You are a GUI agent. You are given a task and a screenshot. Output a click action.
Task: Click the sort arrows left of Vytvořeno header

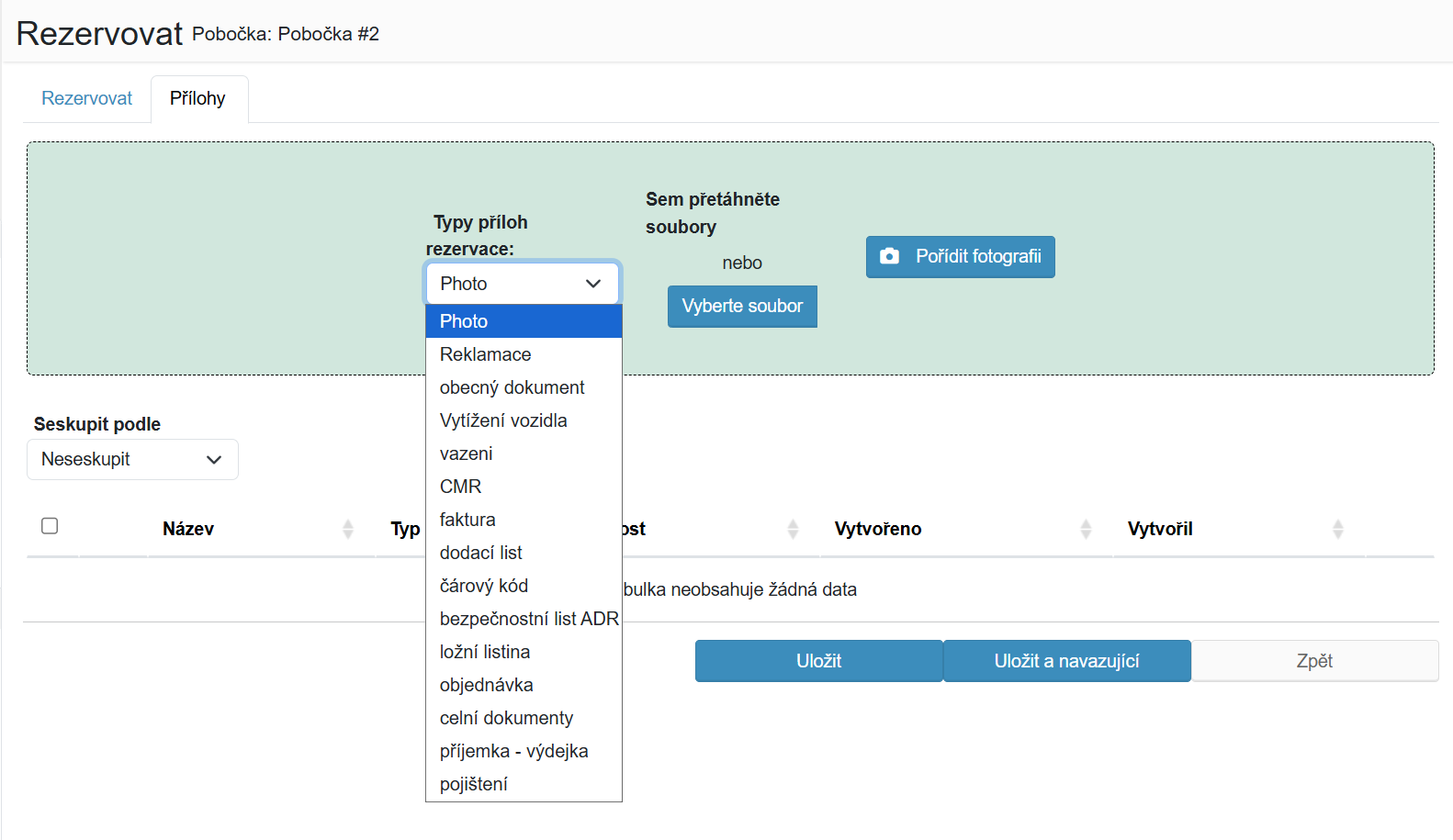[x=794, y=529]
